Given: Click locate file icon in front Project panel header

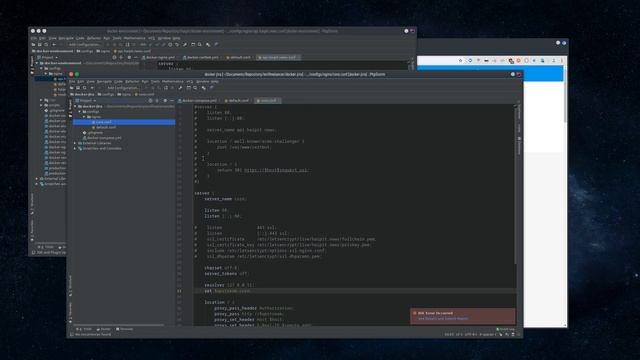Looking at the screenshot, I should click(x=150, y=100).
